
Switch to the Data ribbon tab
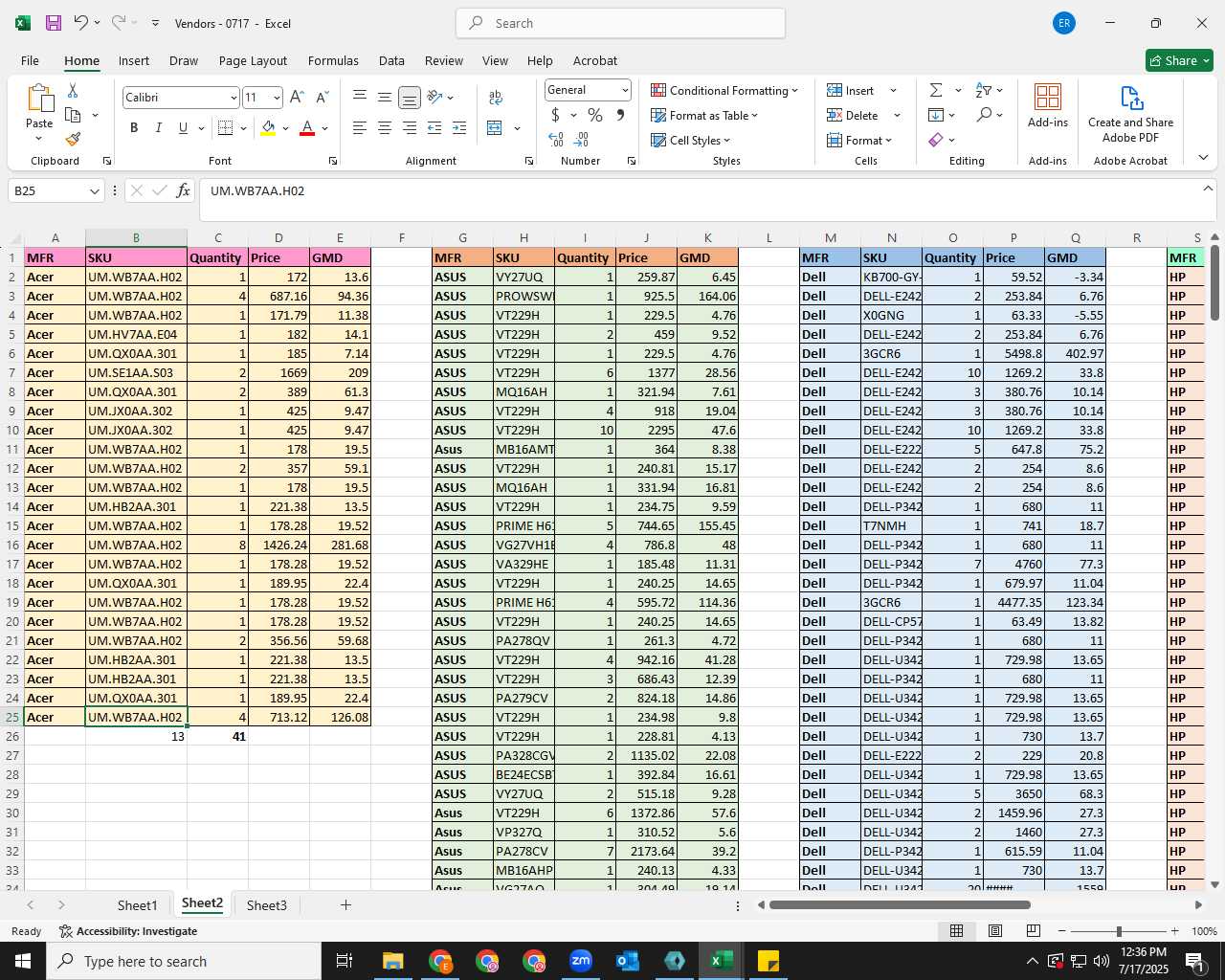(391, 60)
